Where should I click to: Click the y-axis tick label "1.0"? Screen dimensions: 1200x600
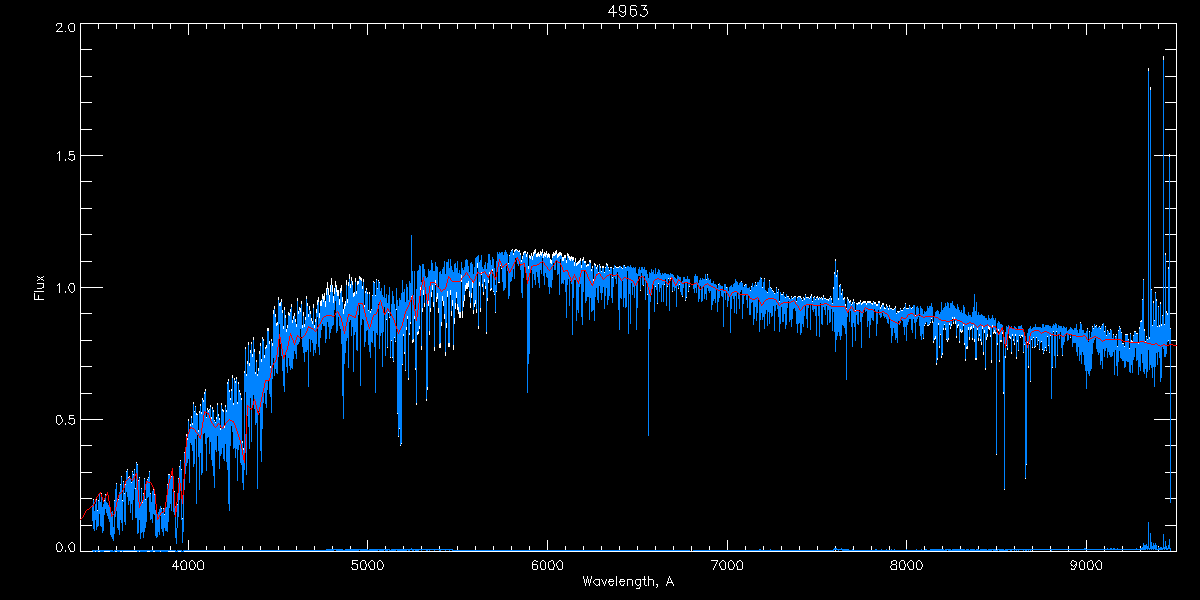tap(65, 288)
